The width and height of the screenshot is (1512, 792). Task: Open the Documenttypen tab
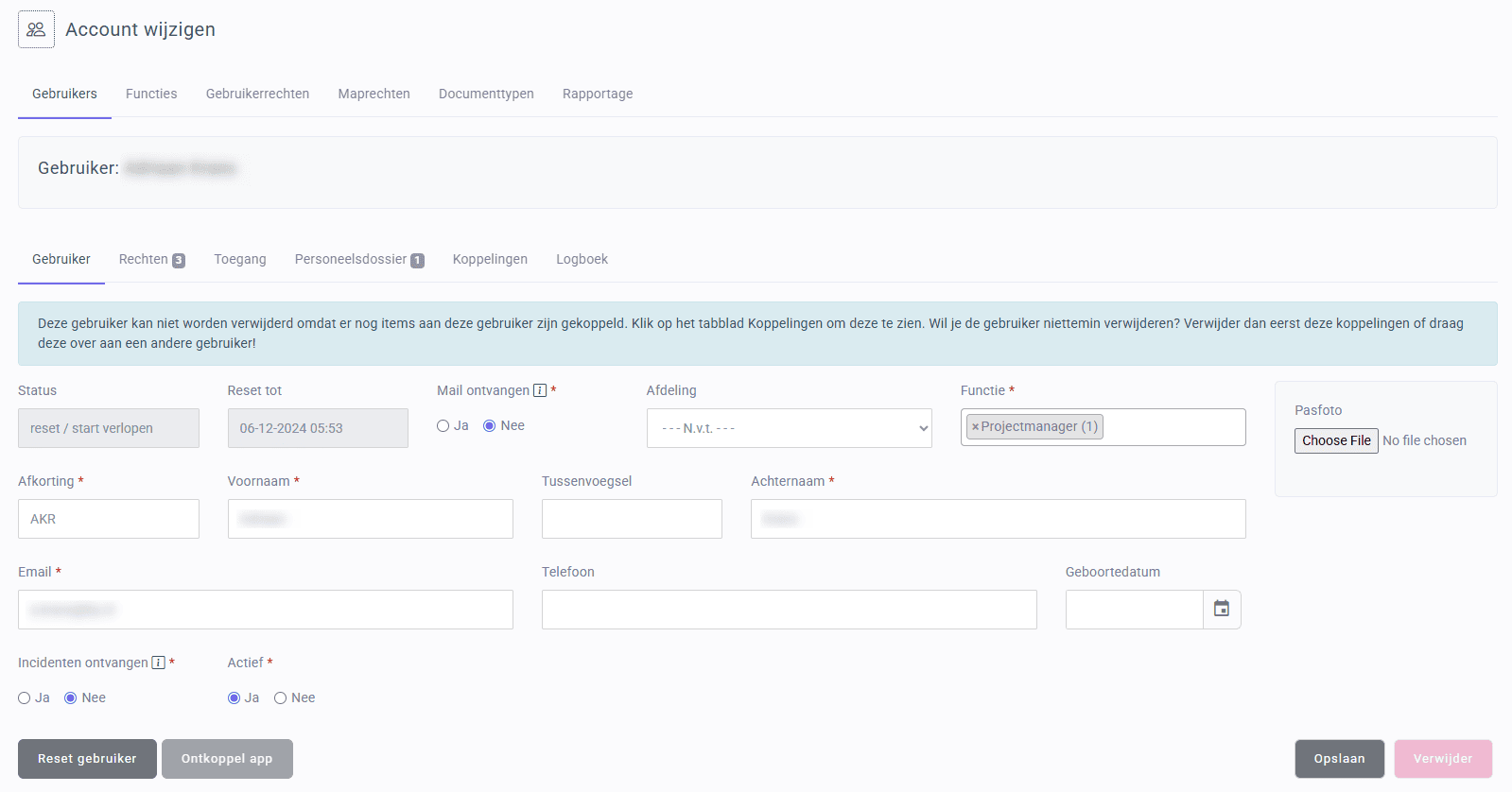pyautogui.click(x=486, y=94)
